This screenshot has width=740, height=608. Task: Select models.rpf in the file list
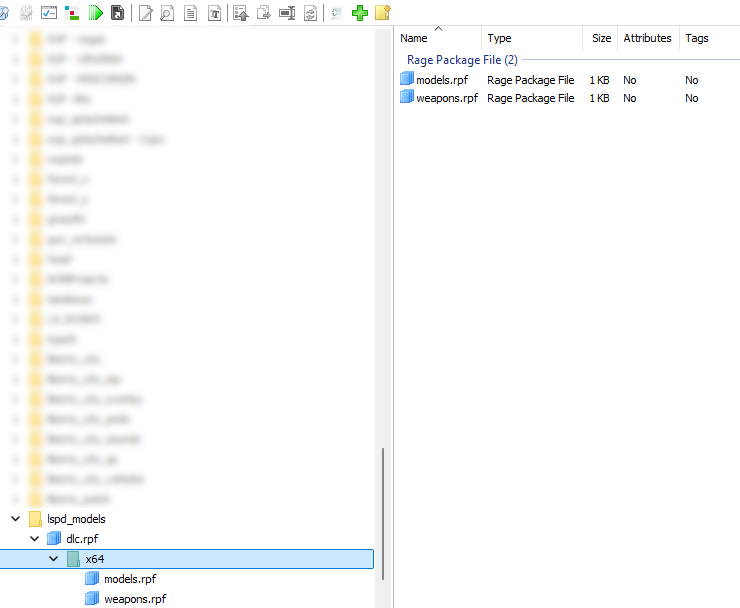coord(441,80)
